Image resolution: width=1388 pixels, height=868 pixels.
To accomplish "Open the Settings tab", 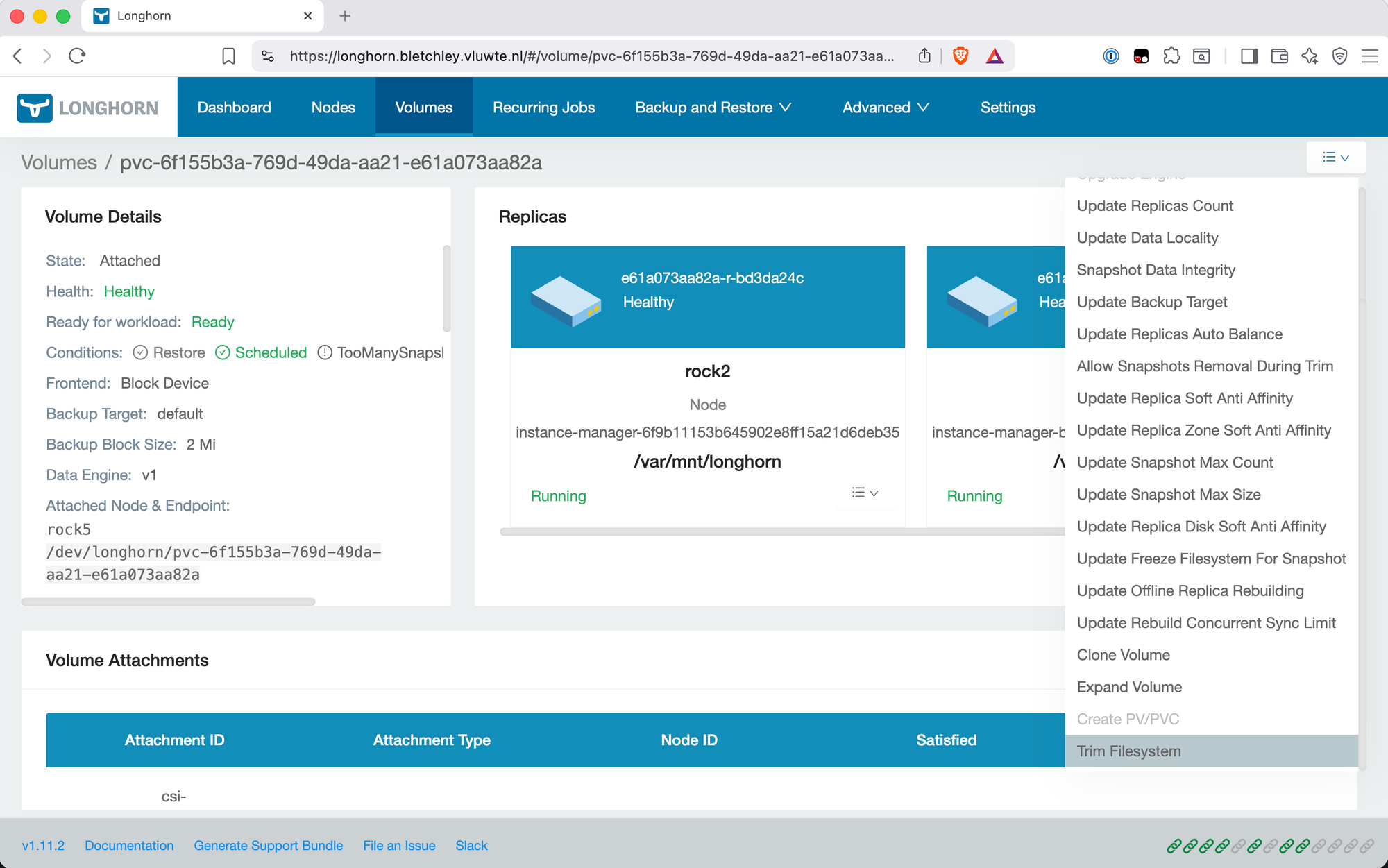I will tap(1008, 108).
